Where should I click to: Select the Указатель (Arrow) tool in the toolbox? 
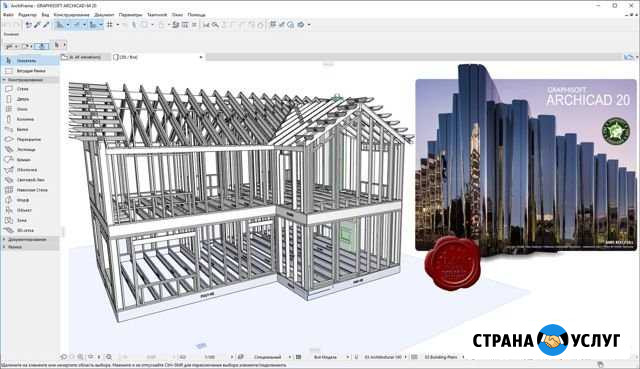pyautogui.click(x=30, y=60)
